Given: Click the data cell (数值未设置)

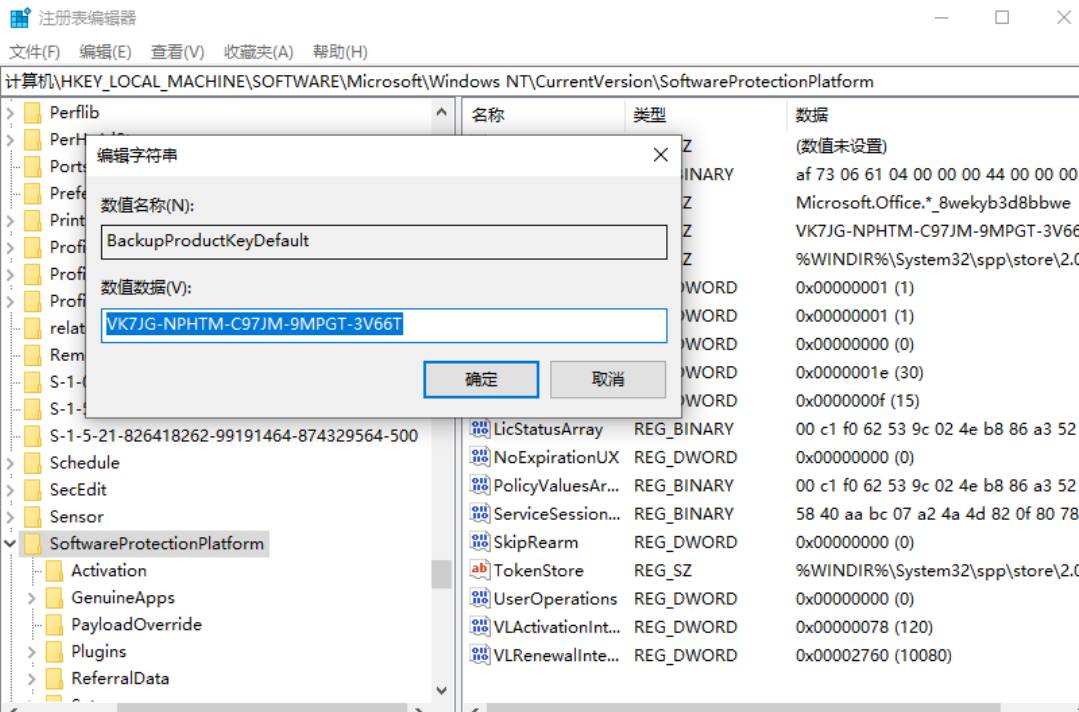Looking at the screenshot, I should [841, 146].
